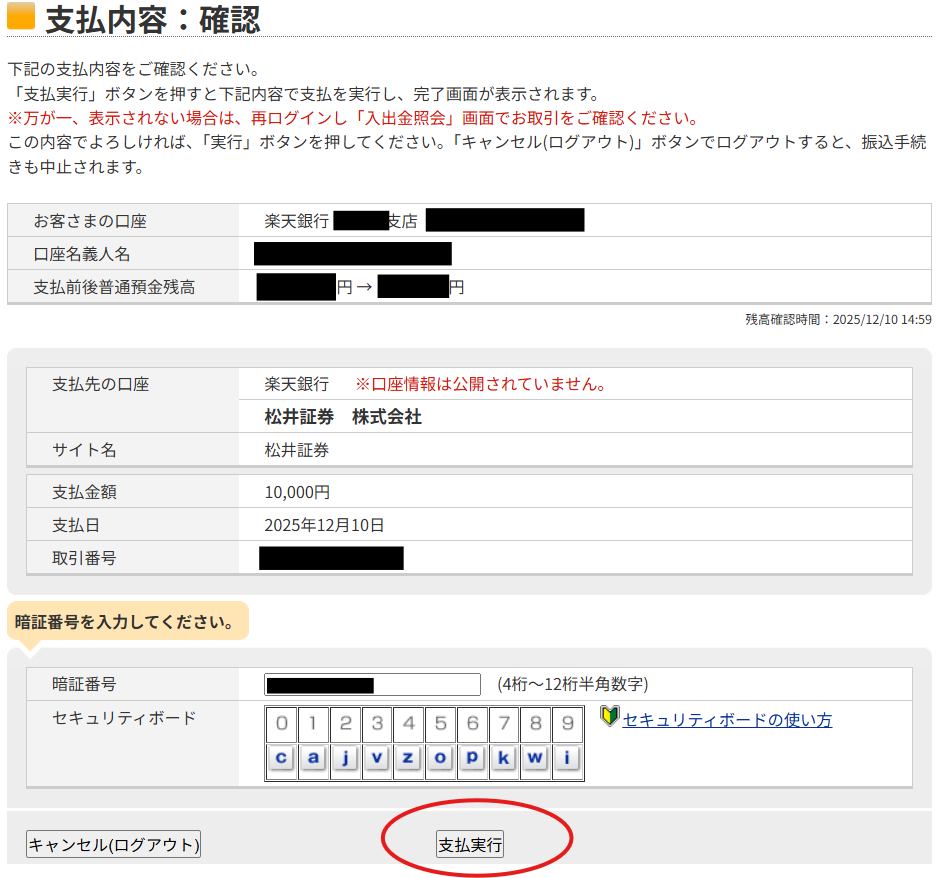Click the green-yellow beginner mark icon
The image size is (940, 878).
(610, 717)
